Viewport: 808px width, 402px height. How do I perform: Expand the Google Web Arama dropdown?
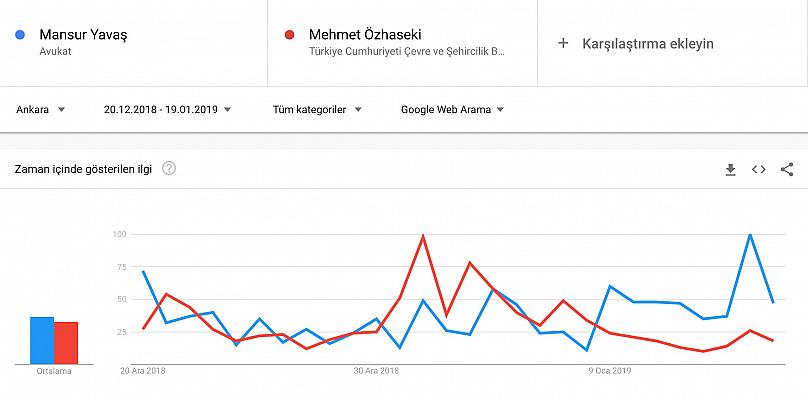452,109
